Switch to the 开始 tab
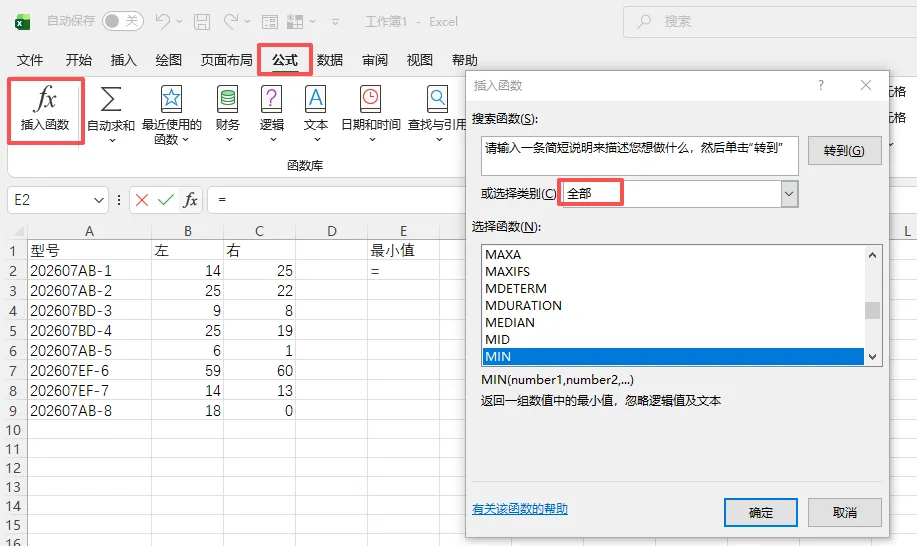Viewport: 917px width, 546px height. coord(78,60)
